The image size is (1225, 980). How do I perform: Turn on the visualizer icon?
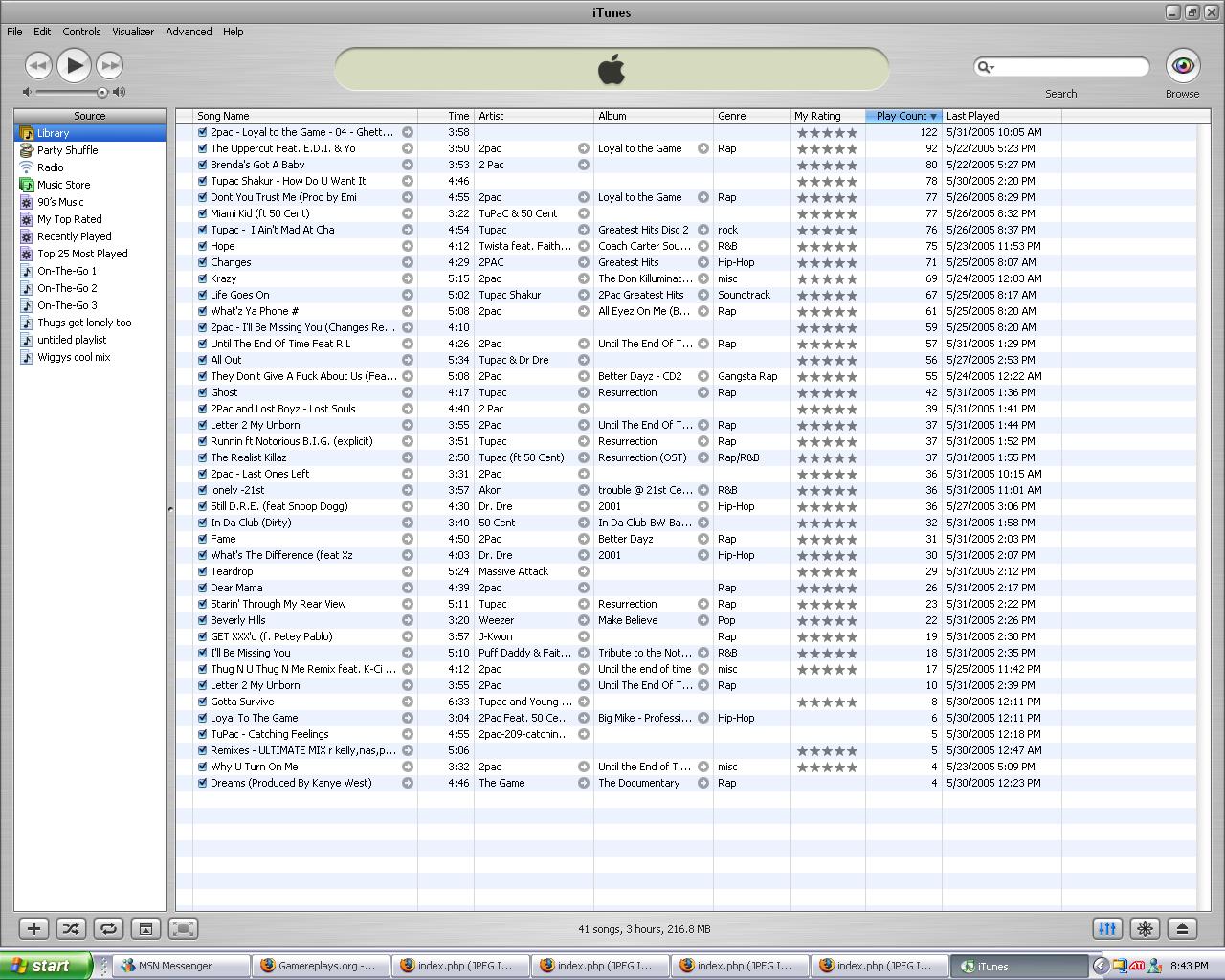[1145, 928]
